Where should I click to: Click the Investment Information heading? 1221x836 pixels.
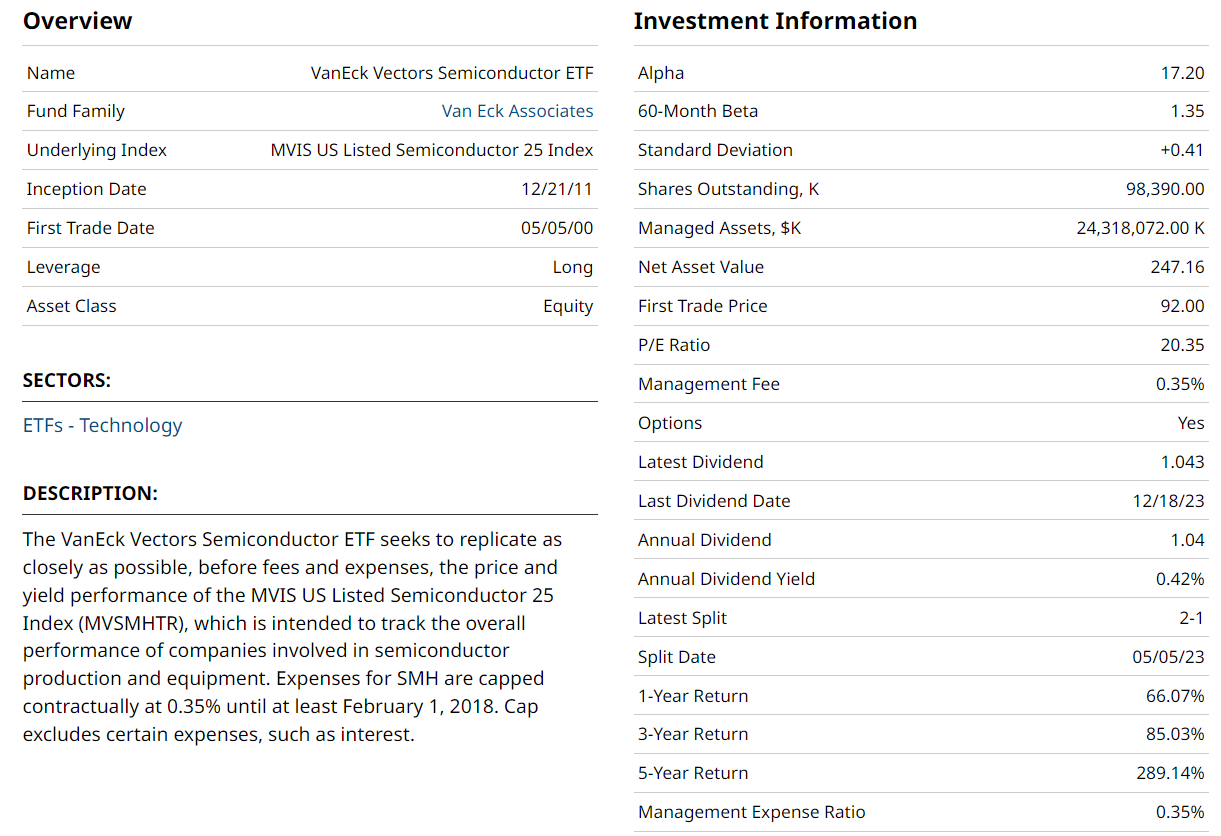775,21
